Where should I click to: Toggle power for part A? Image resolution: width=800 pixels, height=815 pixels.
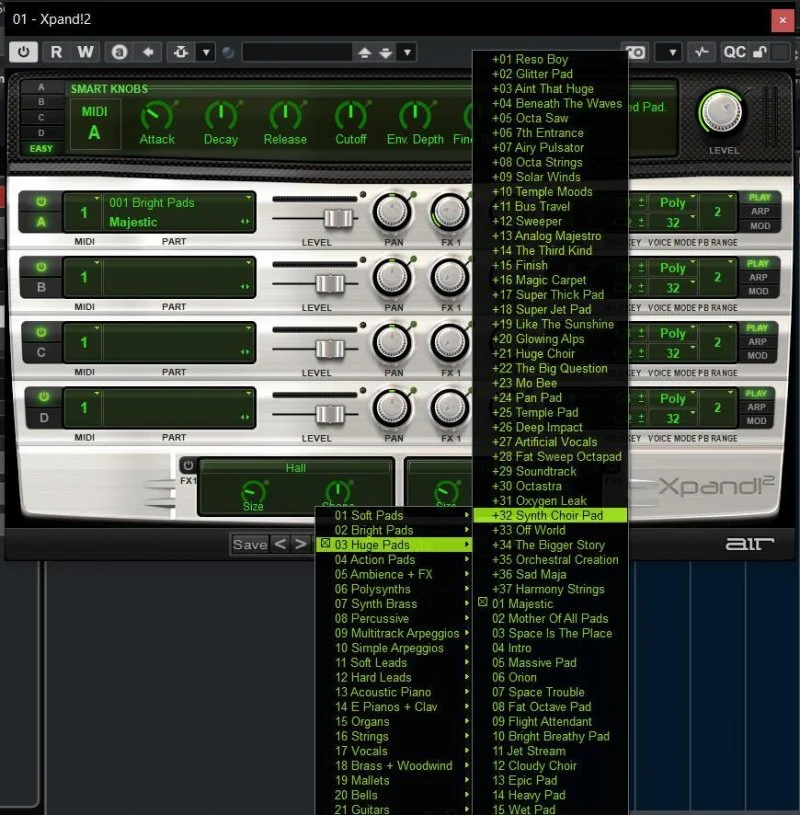pyautogui.click(x=41, y=202)
